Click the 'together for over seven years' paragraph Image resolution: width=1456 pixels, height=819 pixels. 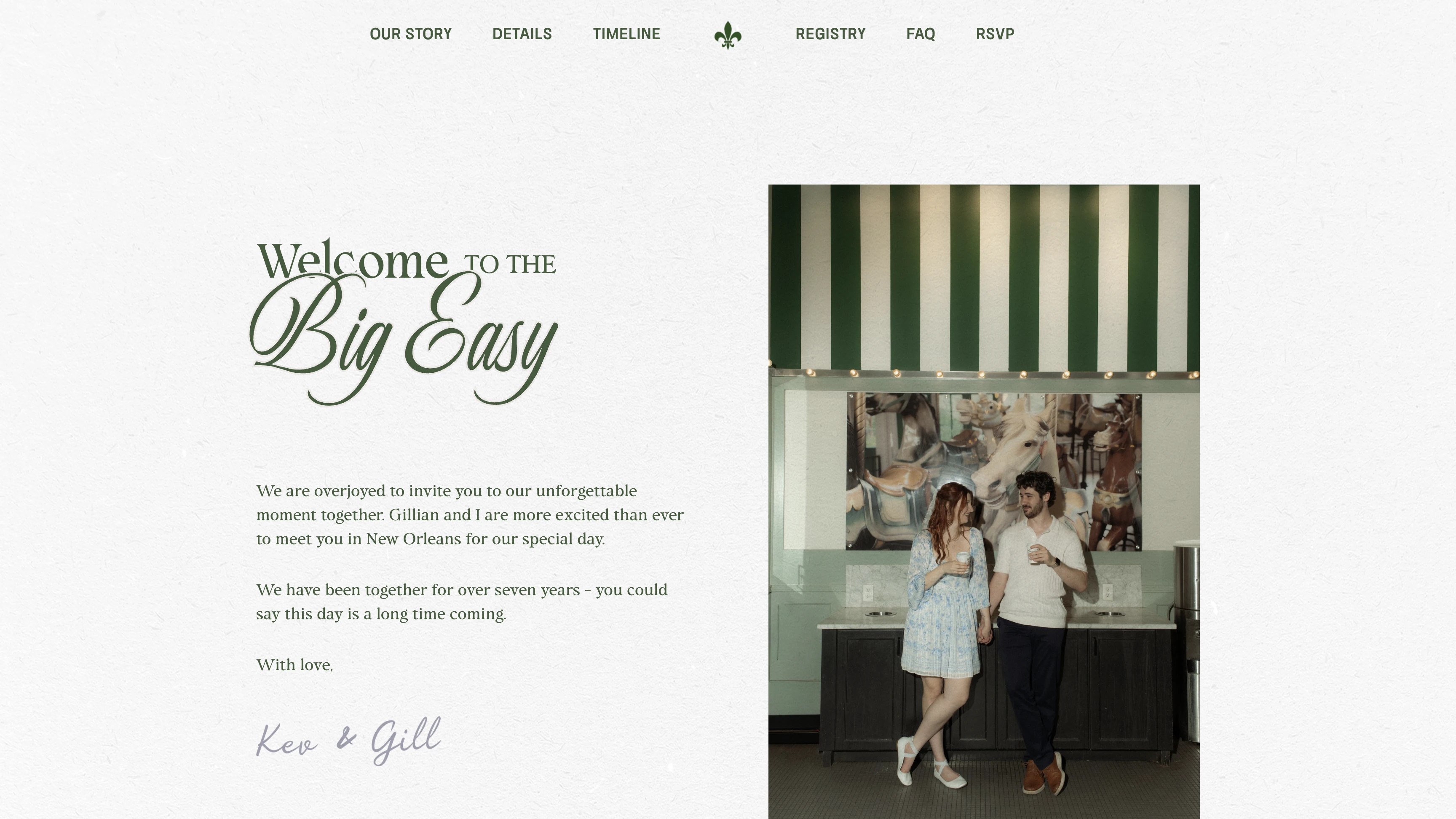(462, 602)
